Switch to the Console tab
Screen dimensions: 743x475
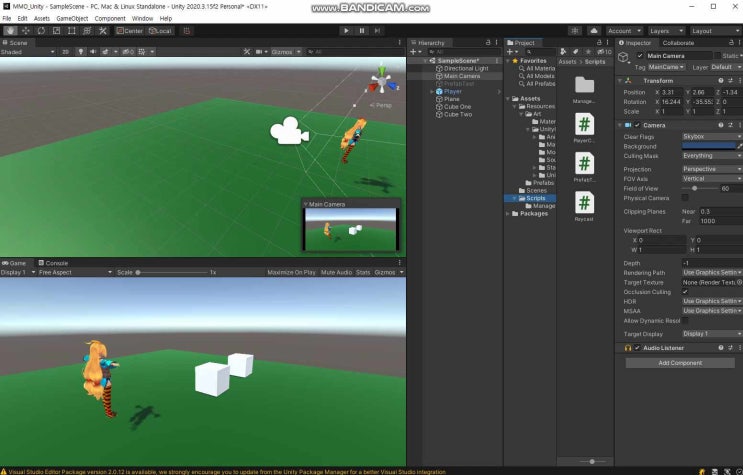click(53, 263)
